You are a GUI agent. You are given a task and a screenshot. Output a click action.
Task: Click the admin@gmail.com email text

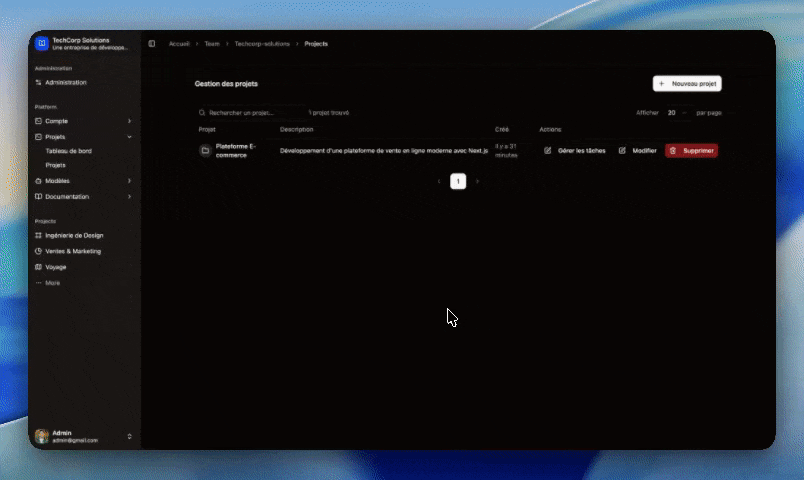tap(75, 441)
